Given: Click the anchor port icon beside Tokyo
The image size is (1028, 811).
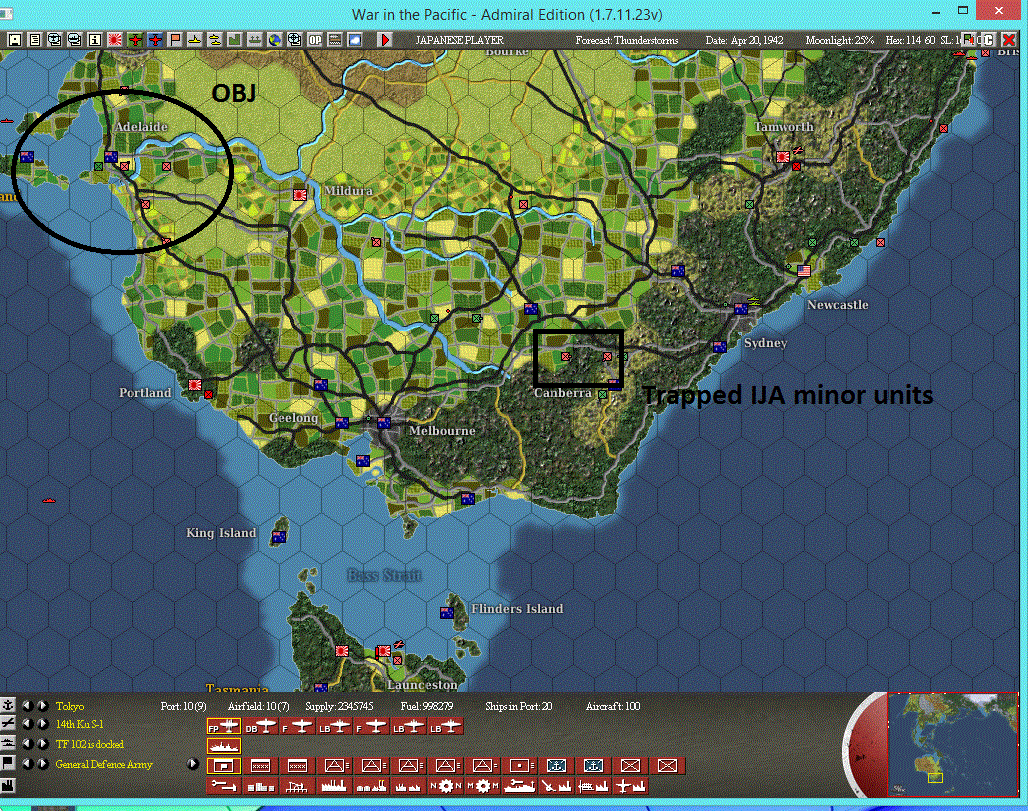Looking at the screenshot, I should point(8,705).
